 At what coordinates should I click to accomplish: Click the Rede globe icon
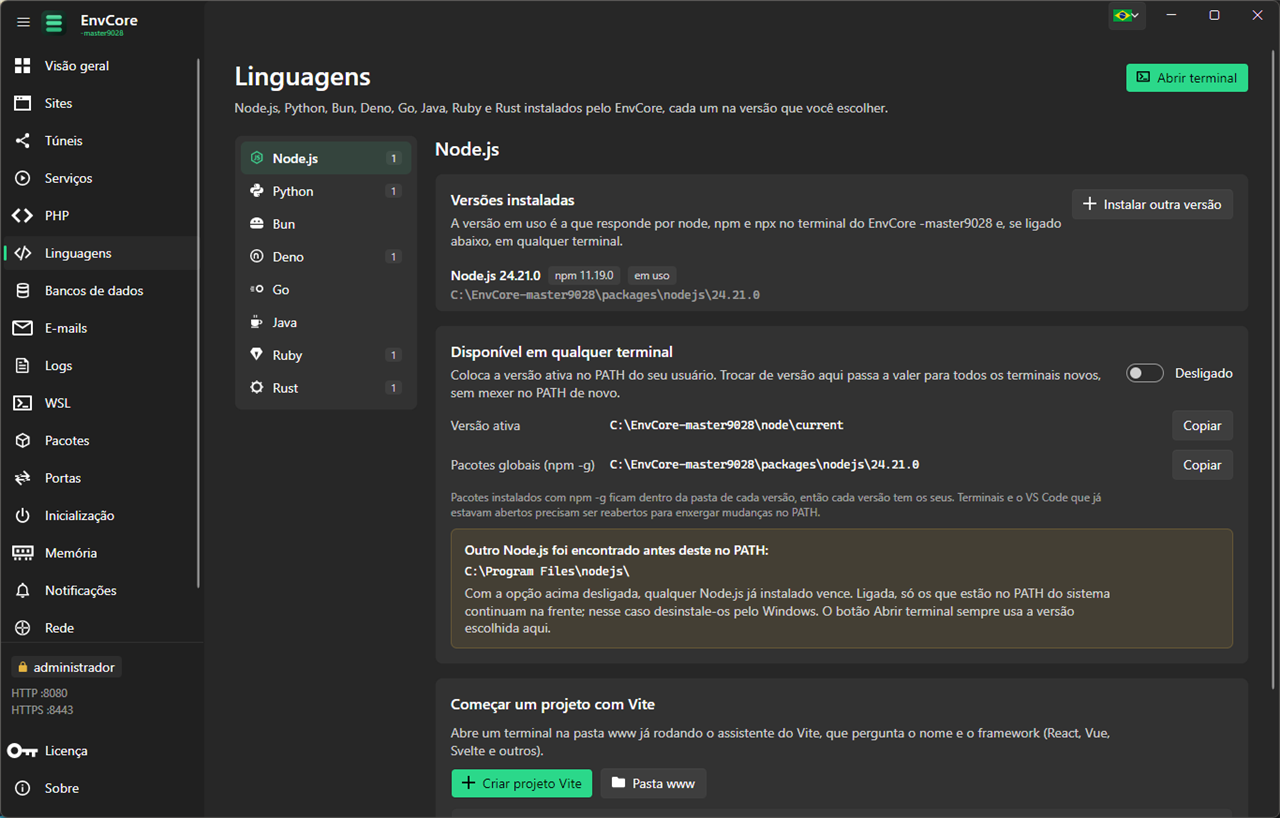[x=22, y=628]
